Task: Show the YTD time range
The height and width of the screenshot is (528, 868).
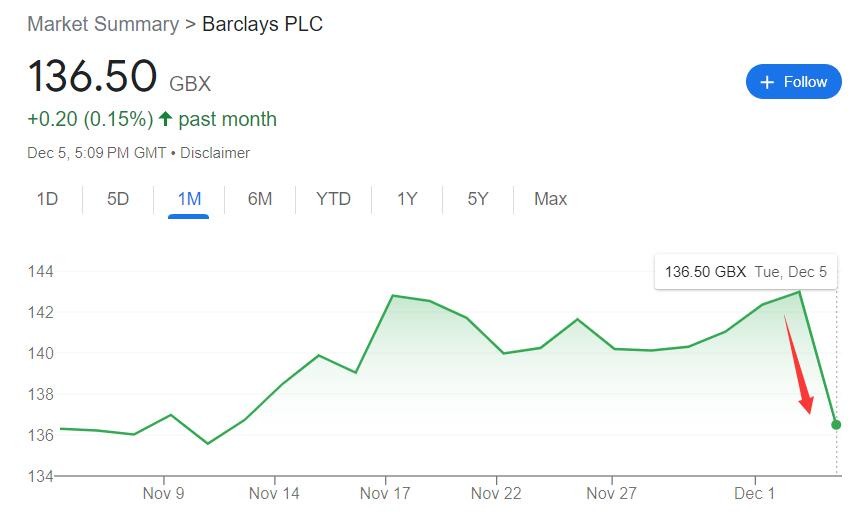Action: click(x=333, y=199)
